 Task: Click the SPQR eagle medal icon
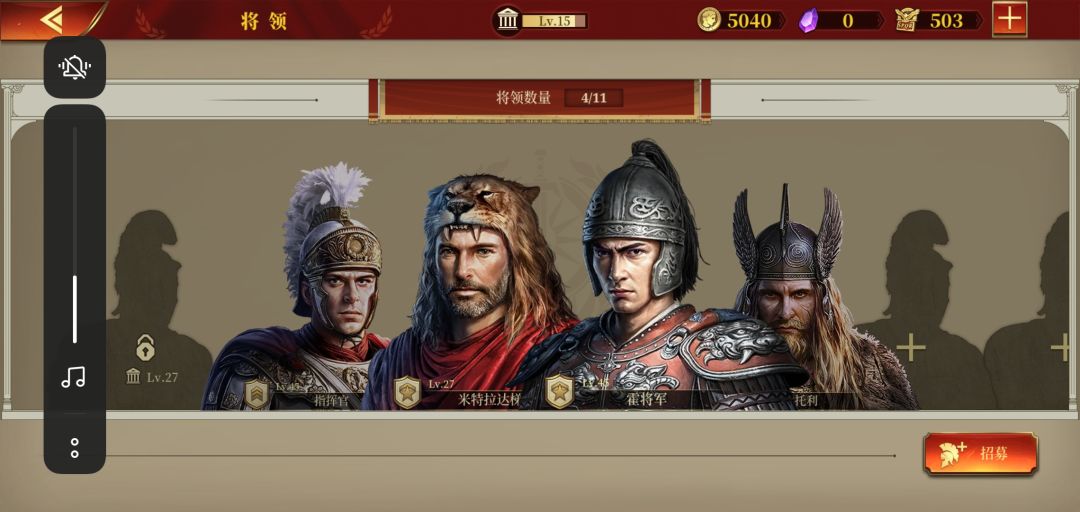point(907,20)
